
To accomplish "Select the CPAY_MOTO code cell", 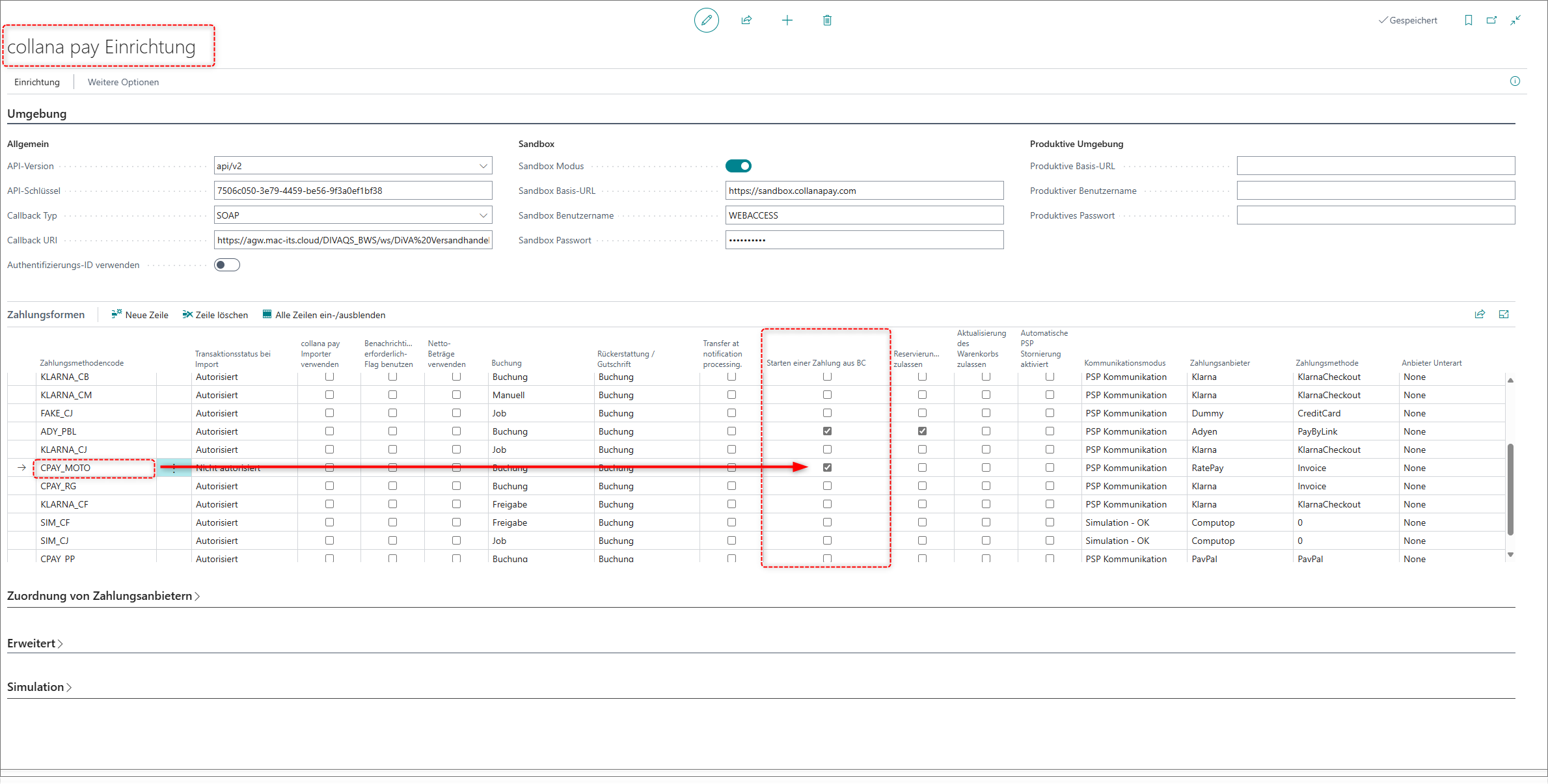I will click(x=96, y=468).
